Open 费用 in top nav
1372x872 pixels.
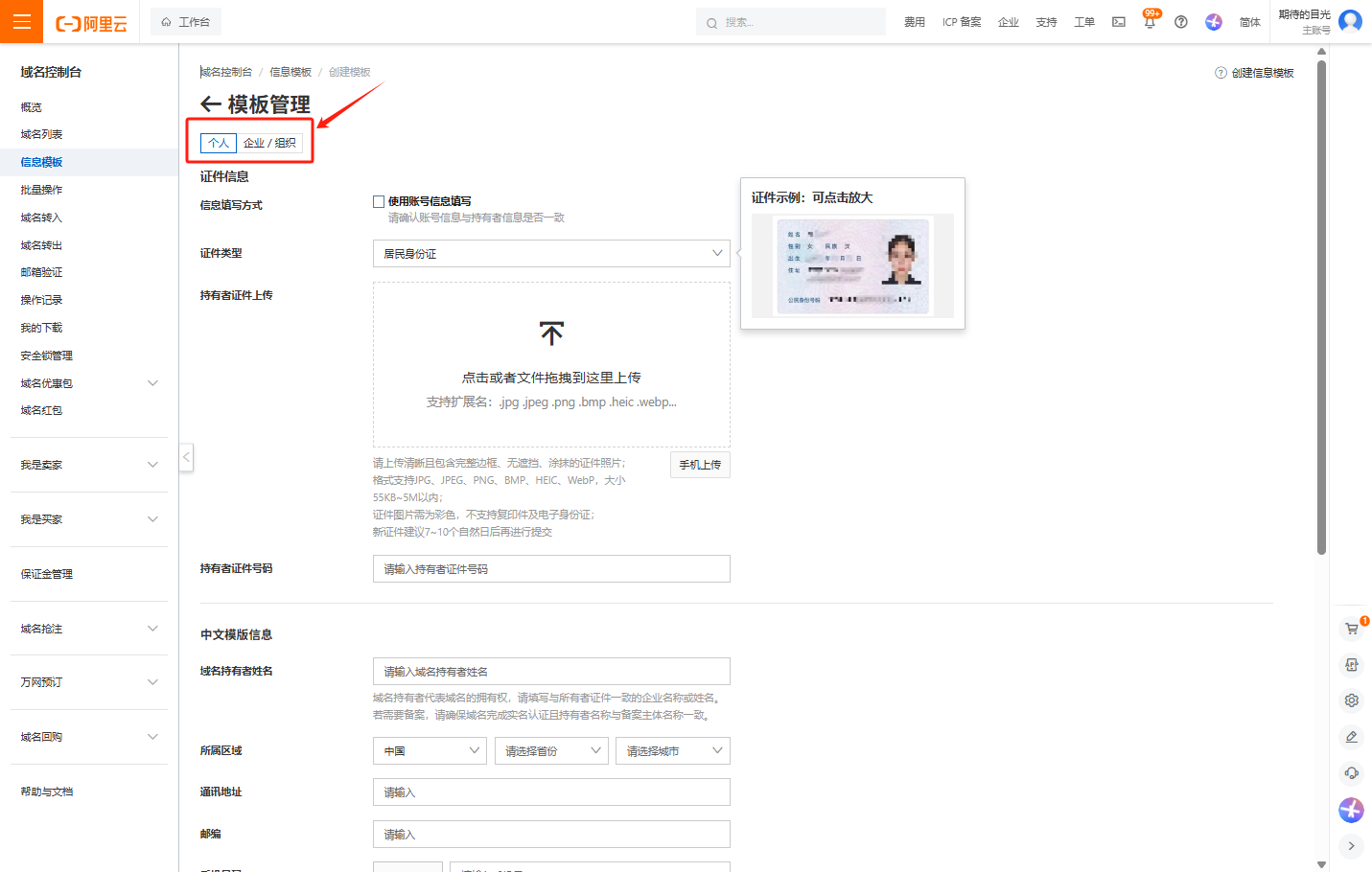(915, 22)
